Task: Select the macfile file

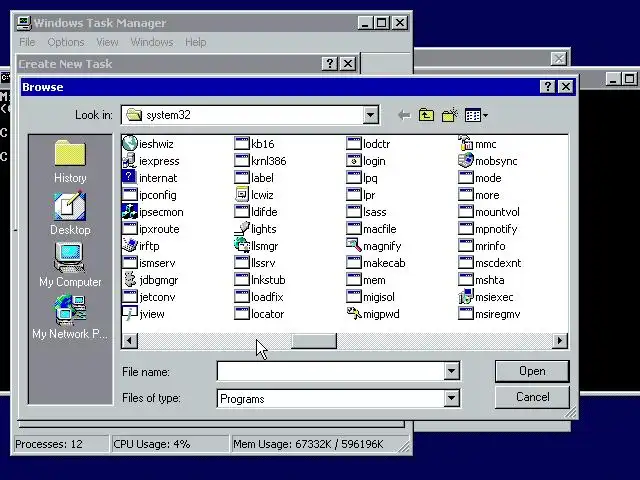Action: click(371, 229)
